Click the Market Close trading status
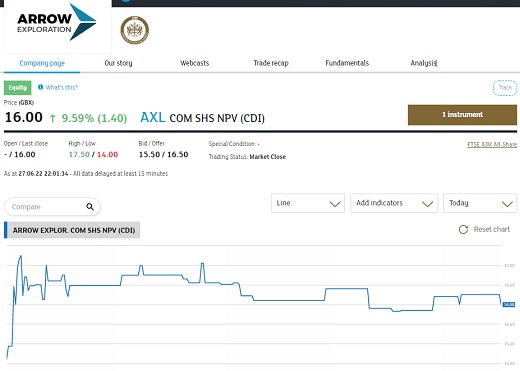The height and width of the screenshot is (371, 520). 268,157
